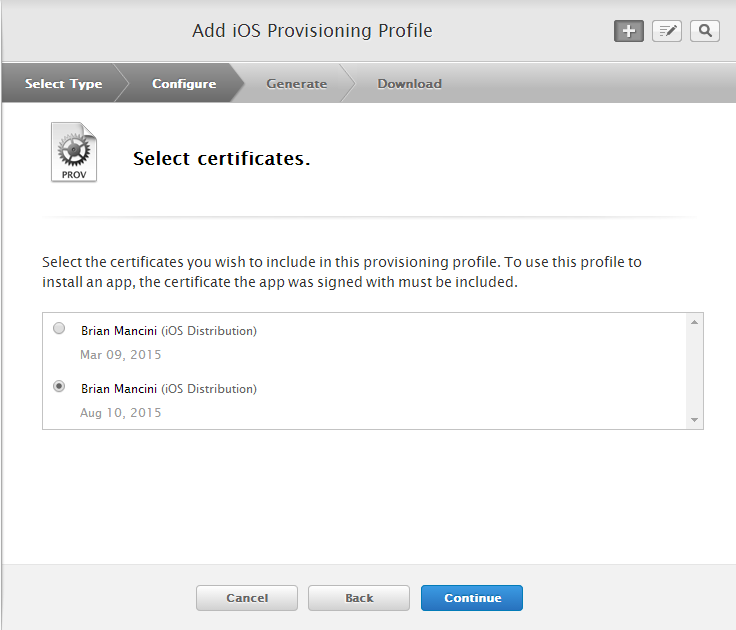Click the first Brian Mancini certificate name

pyautogui.click(x=119, y=331)
